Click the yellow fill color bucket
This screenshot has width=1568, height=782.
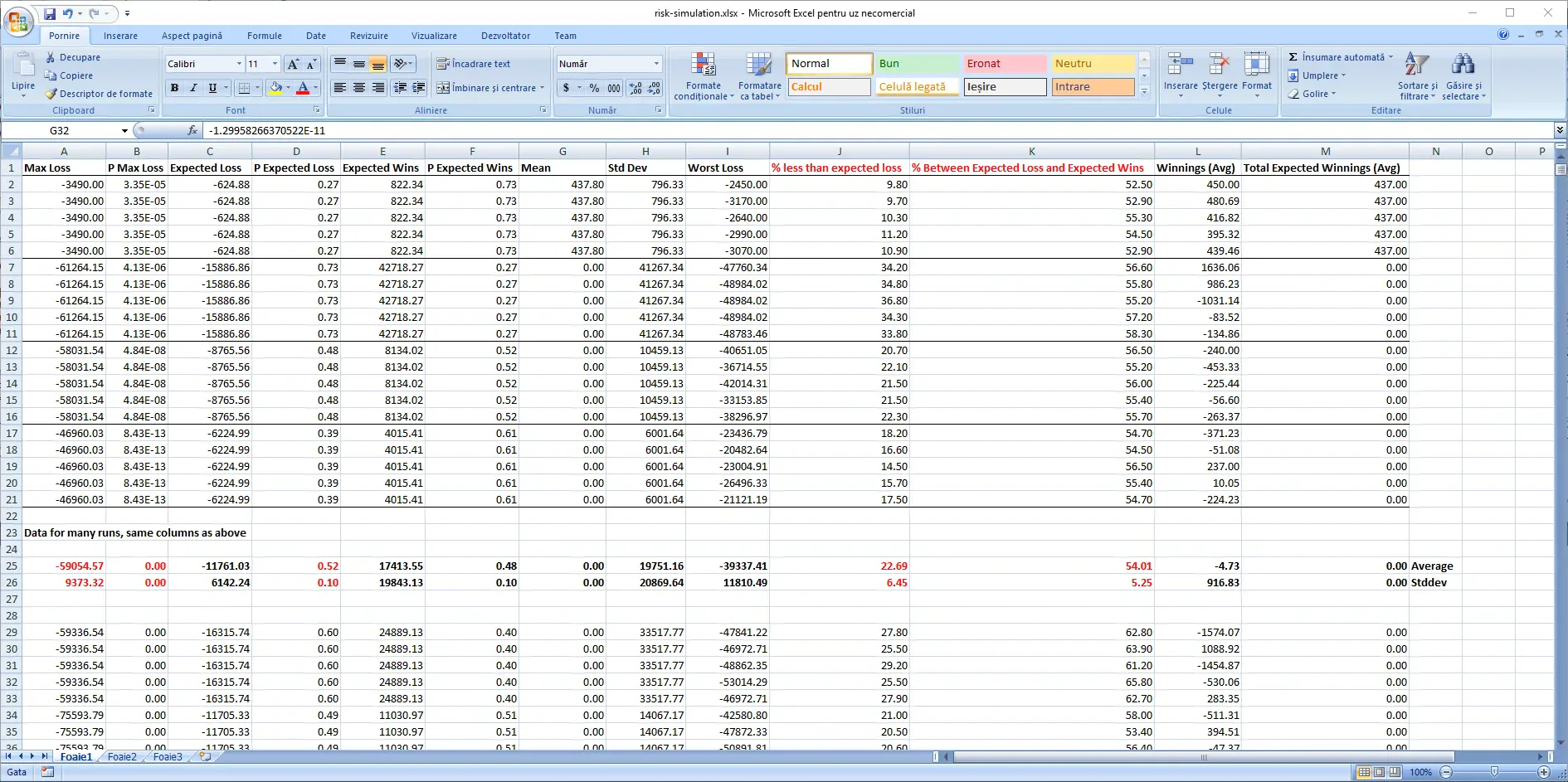click(275, 88)
